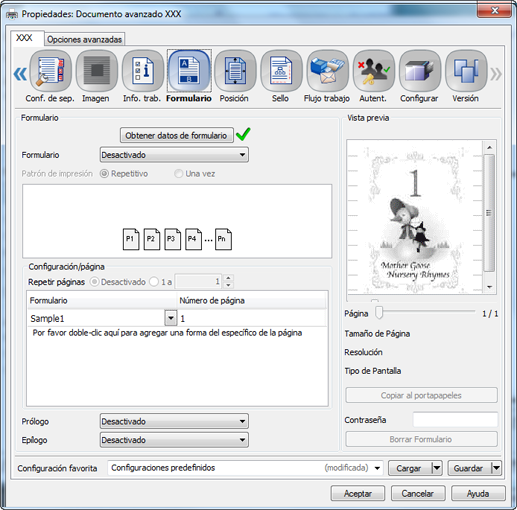517x510 pixels.
Task: Select the '1 a' repeat pages radio
Action: click(x=154, y=282)
